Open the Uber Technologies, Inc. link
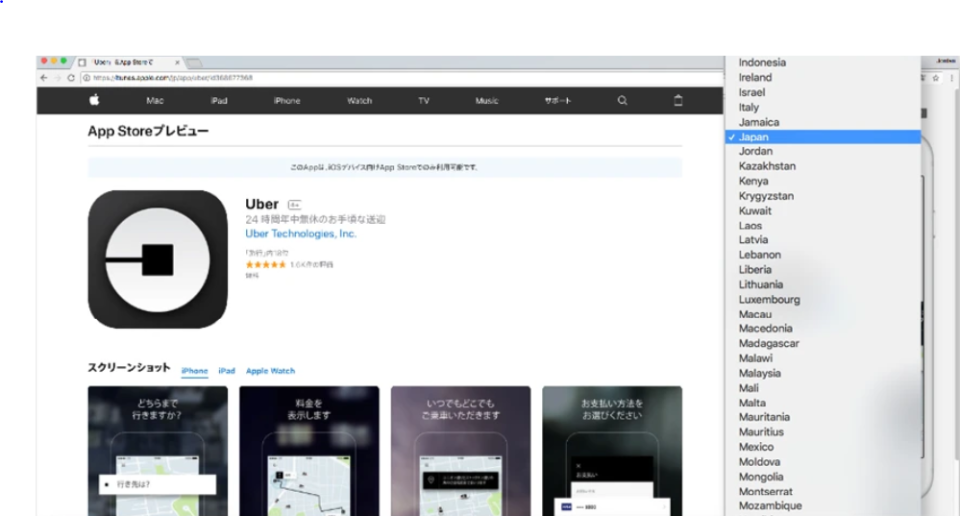960x516 pixels. pyautogui.click(x=301, y=234)
